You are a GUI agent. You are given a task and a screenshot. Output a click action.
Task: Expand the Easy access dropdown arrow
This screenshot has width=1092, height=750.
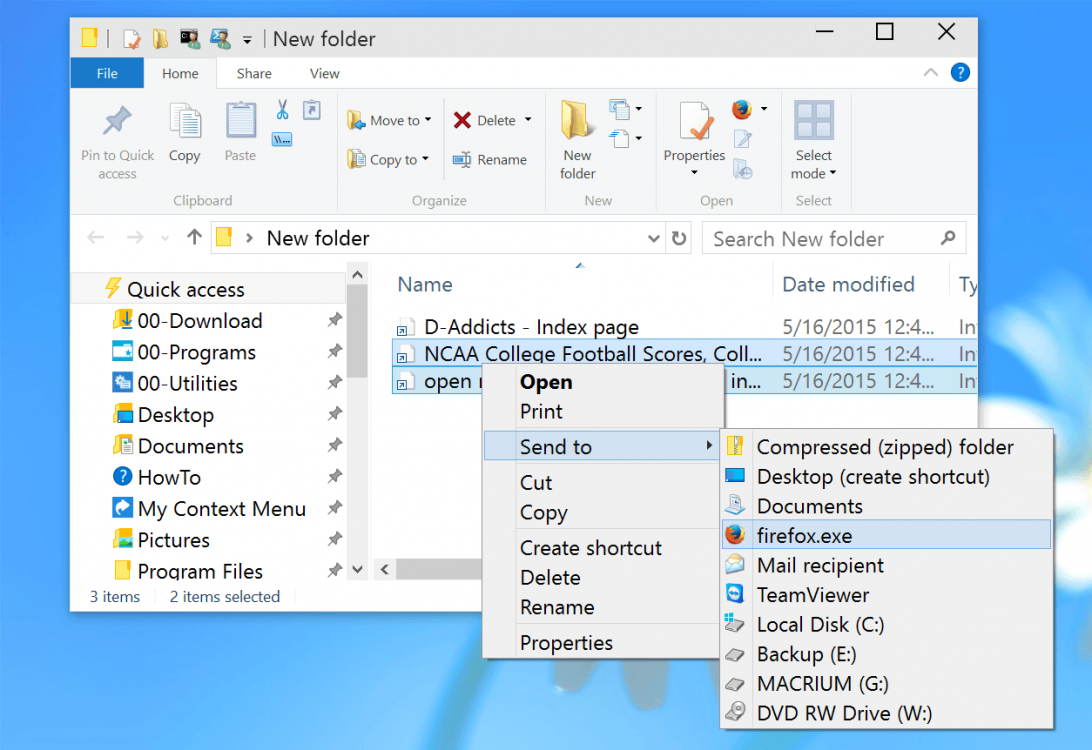click(639, 139)
